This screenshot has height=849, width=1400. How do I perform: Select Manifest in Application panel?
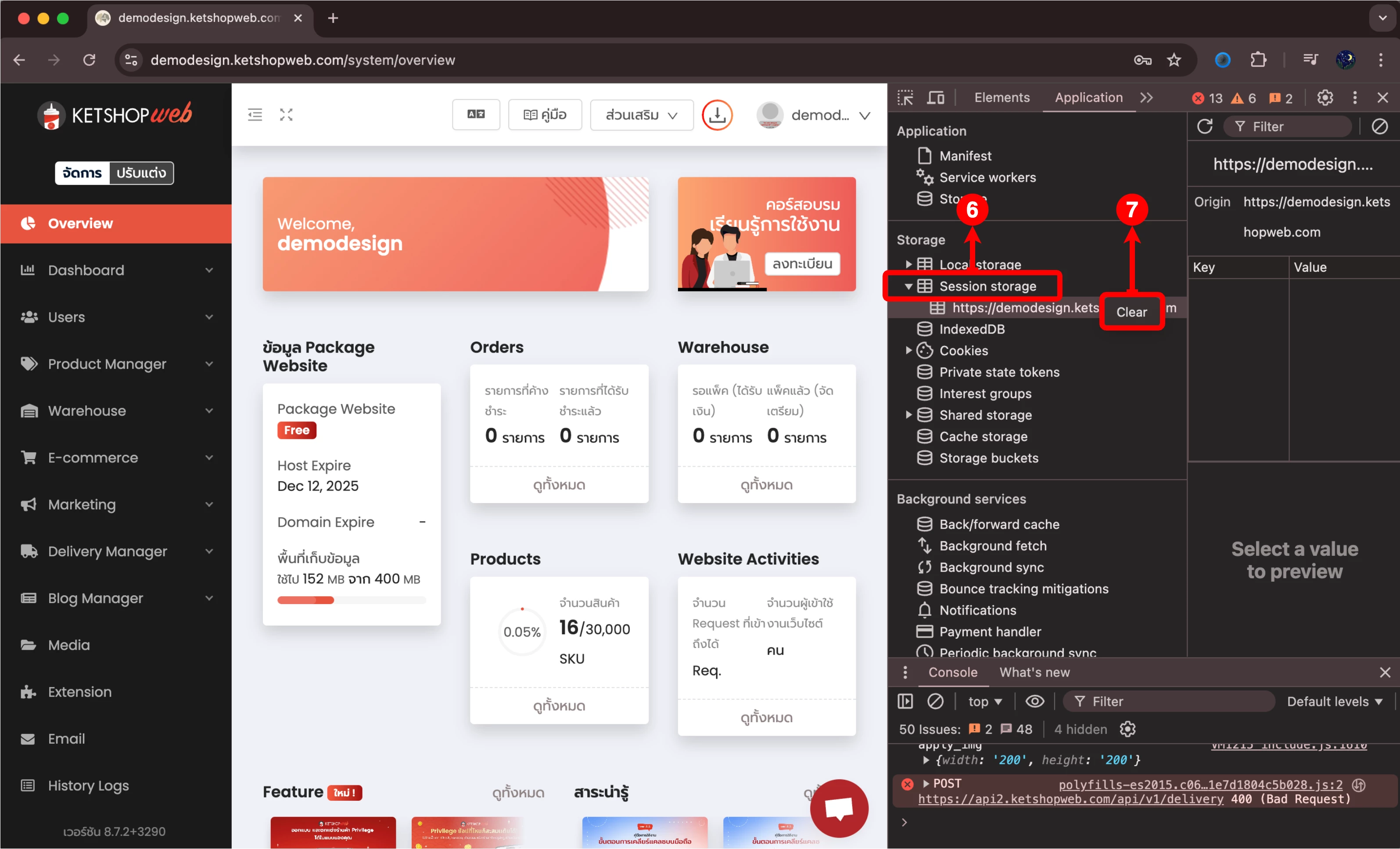point(965,156)
